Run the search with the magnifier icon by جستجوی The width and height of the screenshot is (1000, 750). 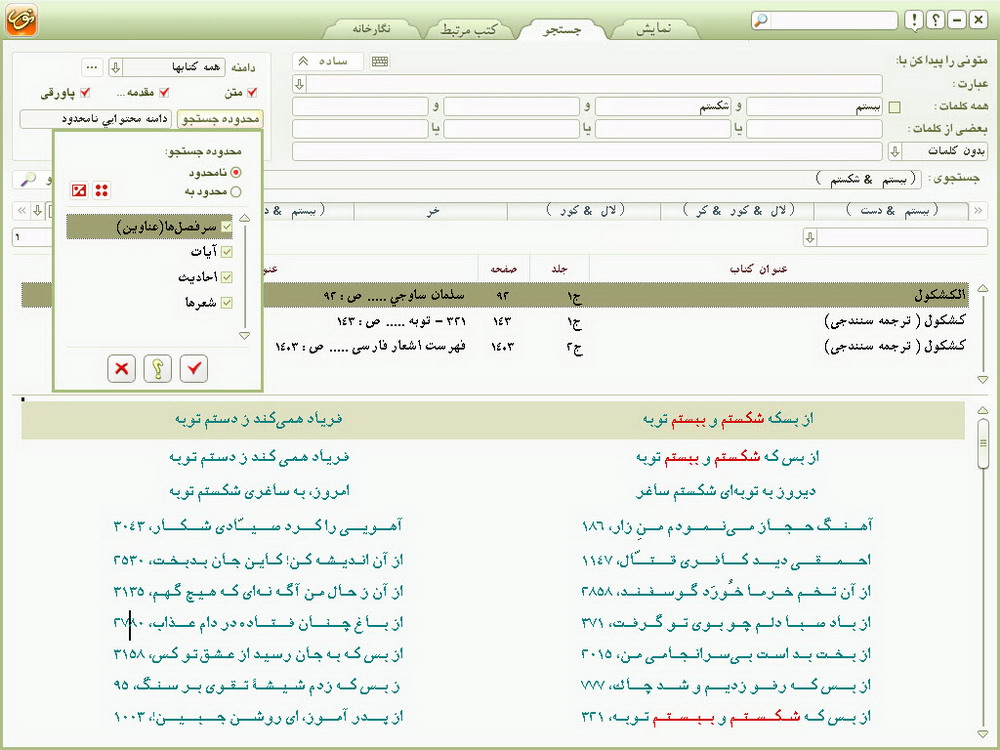(x=28, y=179)
